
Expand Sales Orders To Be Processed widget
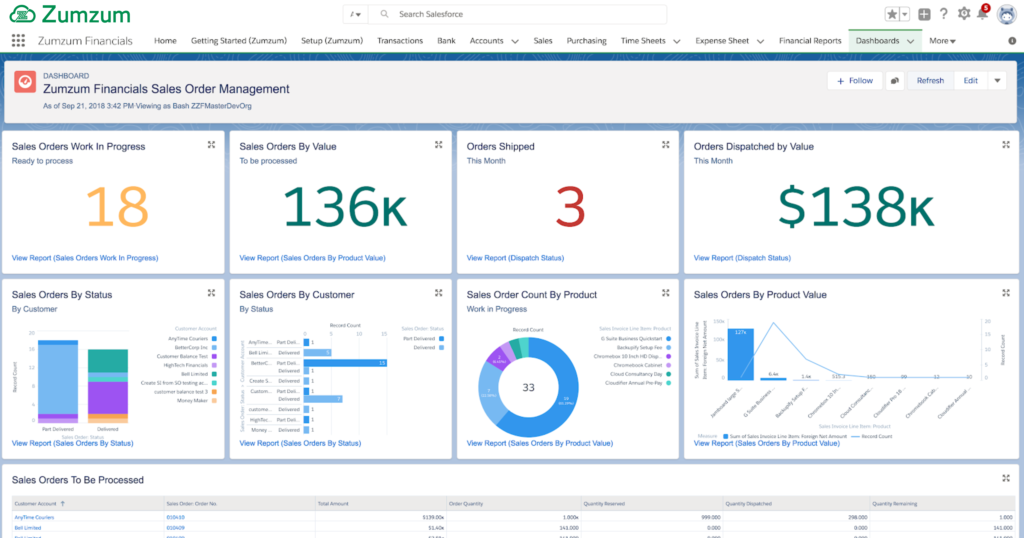(x=1006, y=479)
